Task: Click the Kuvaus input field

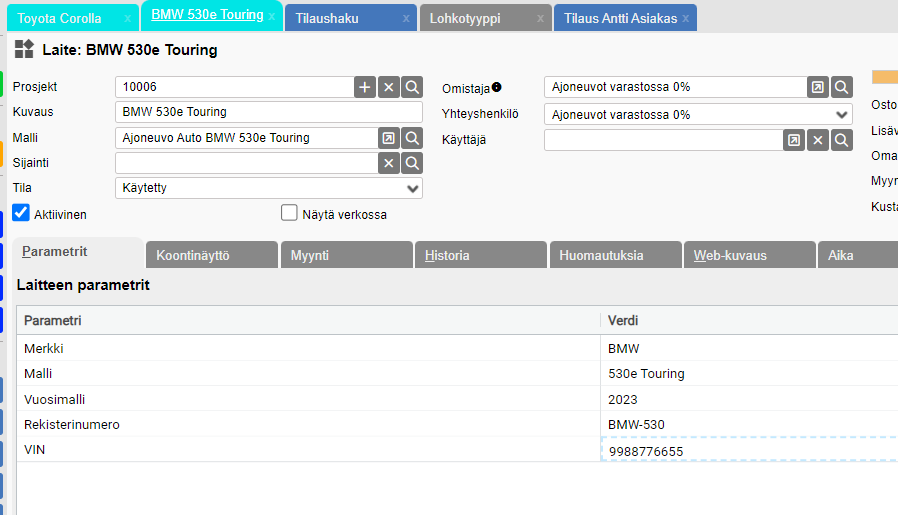Action: 269,112
